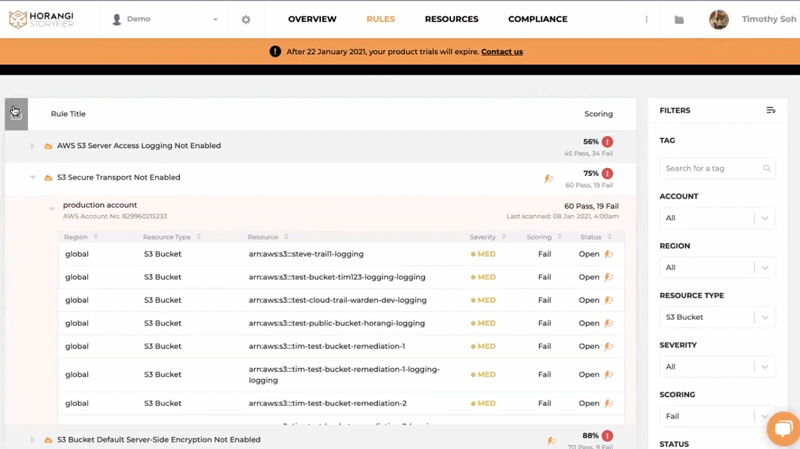Viewport: 800px width, 449px height.
Task: Click MED severity of tim-test-bucket-remediation-1 row
Action: tap(483, 346)
